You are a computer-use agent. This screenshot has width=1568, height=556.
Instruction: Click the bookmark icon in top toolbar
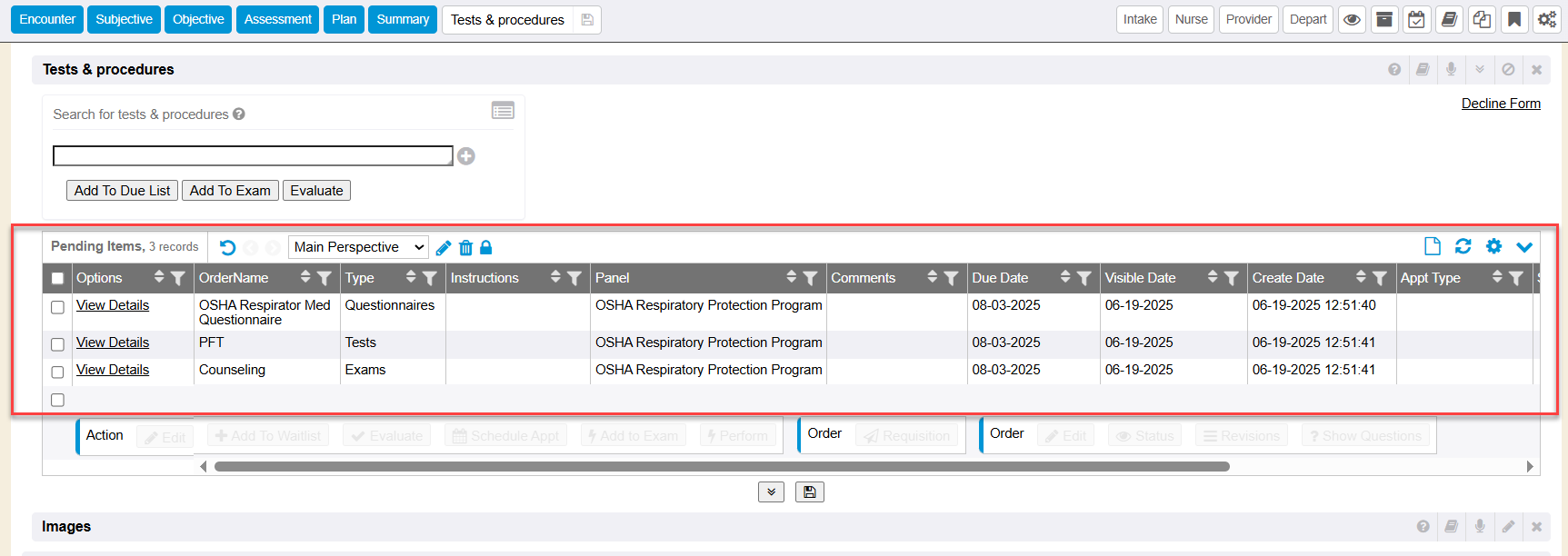tap(1514, 20)
